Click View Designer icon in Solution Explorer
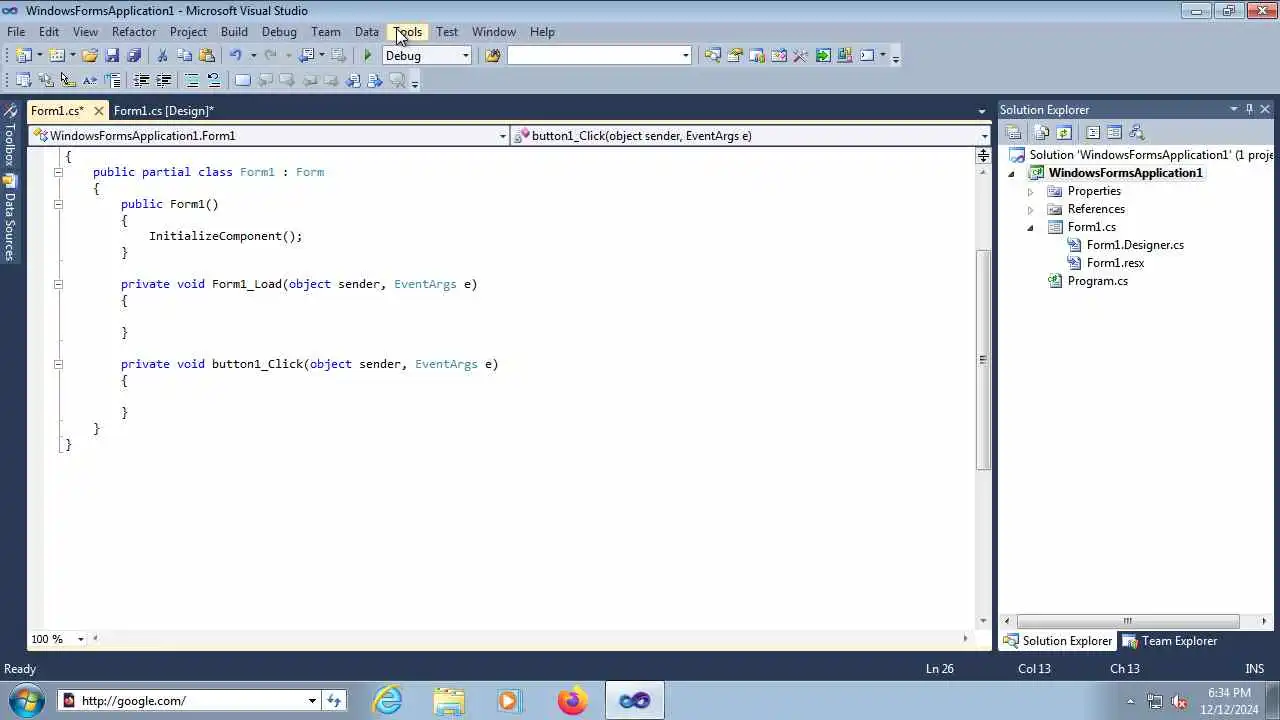This screenshot has width=1280, height=720. 1114,133
